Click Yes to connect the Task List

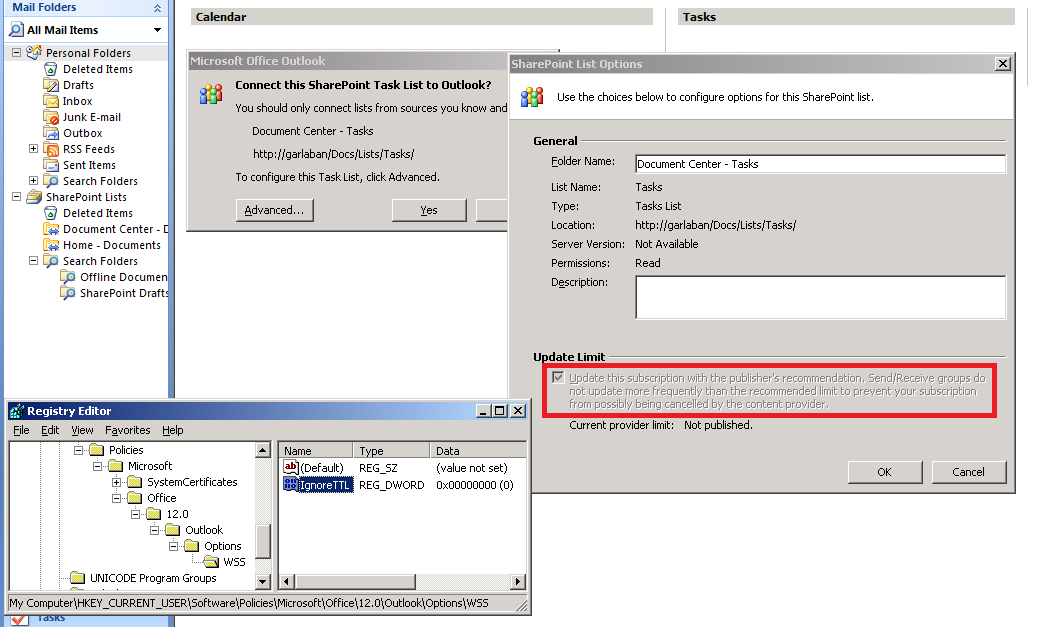coord(429,210)
